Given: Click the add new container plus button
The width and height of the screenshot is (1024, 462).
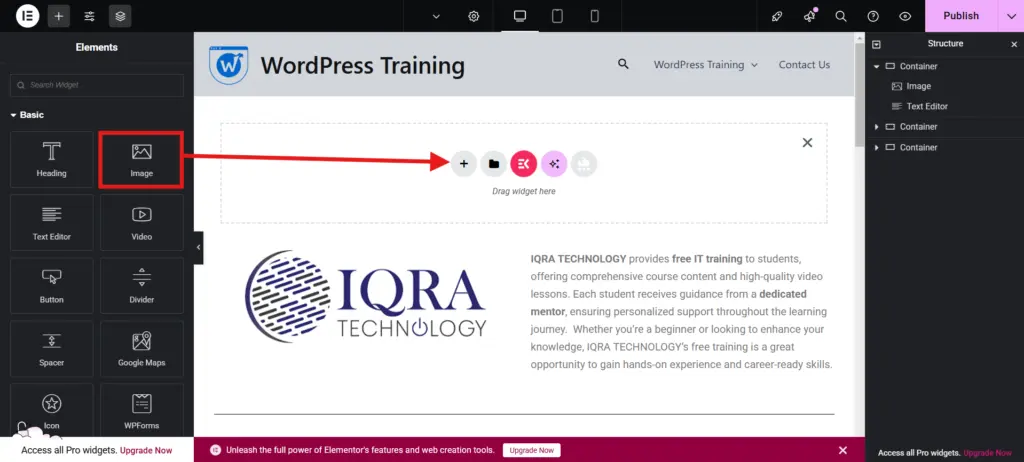Looking at the screenshot, I should pyautogui.click(x=464, y=163).
